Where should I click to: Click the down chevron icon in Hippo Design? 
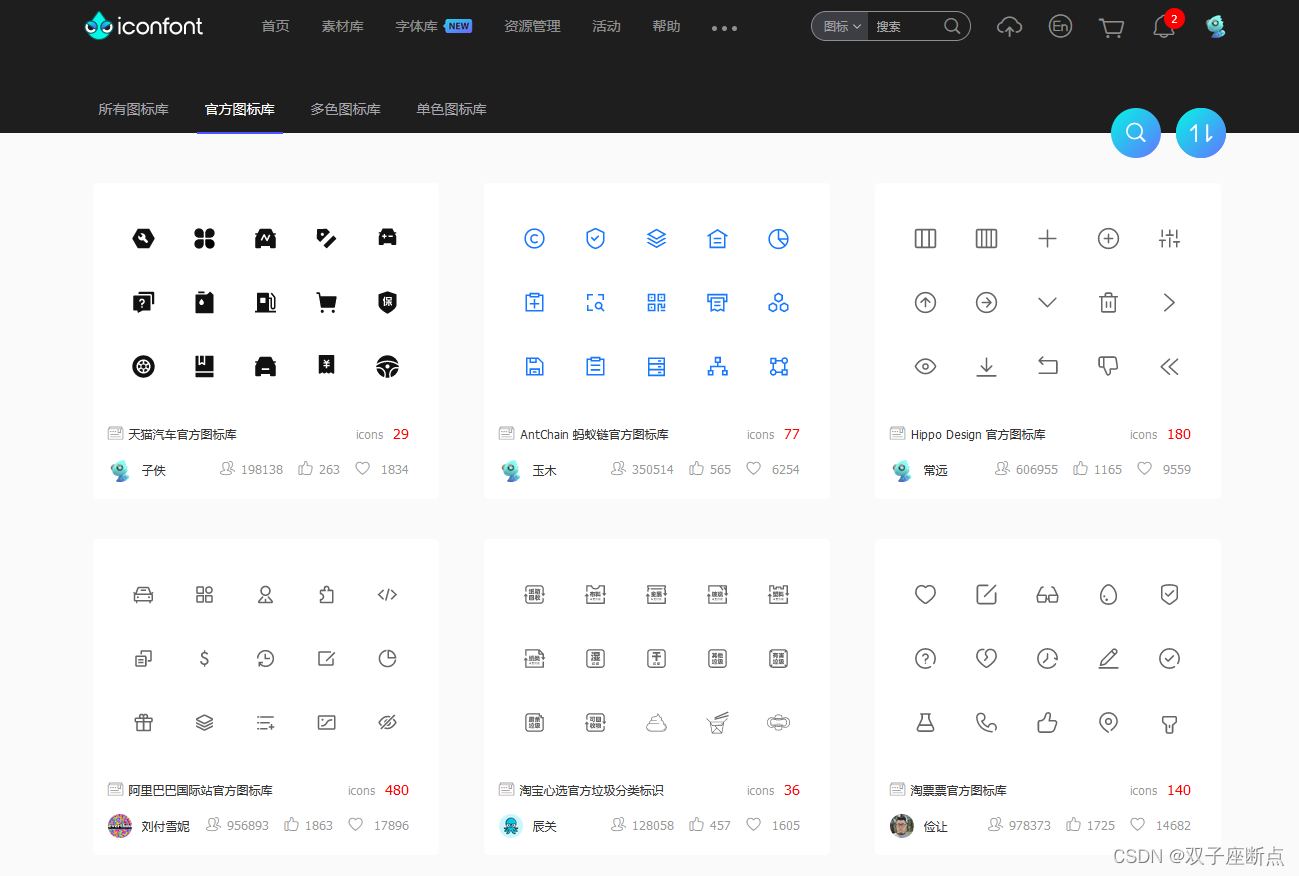click(x=1047, y=302)
